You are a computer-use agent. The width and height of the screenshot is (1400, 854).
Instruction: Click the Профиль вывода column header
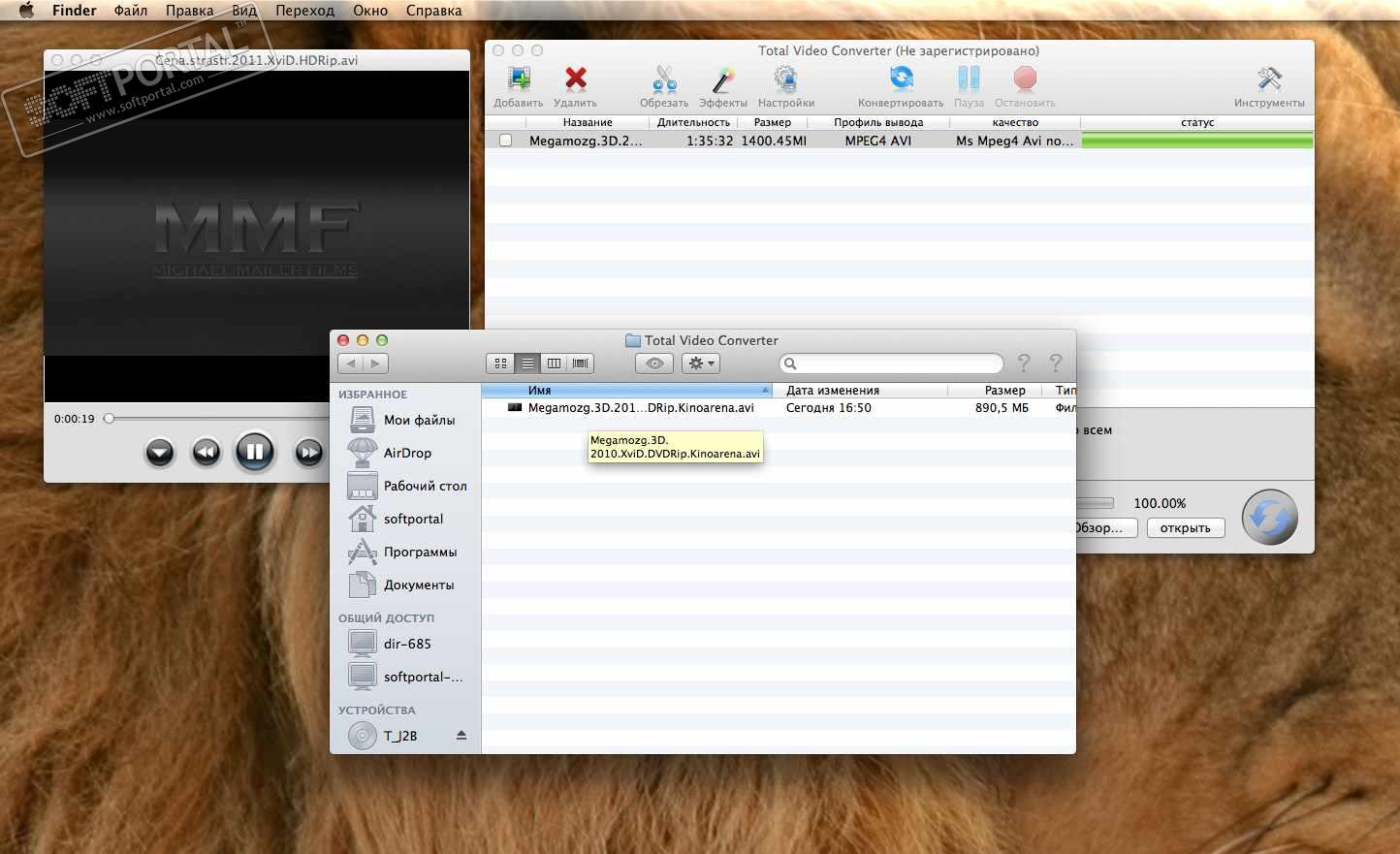pyautogui.click(x=878, y=122)
